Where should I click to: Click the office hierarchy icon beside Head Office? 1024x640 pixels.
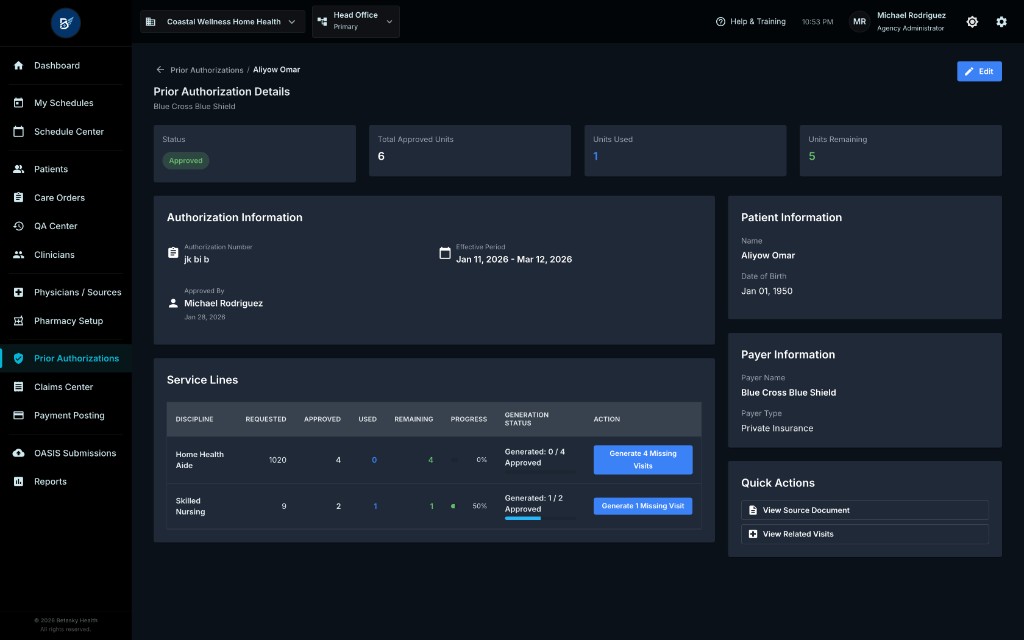[322, 22]
